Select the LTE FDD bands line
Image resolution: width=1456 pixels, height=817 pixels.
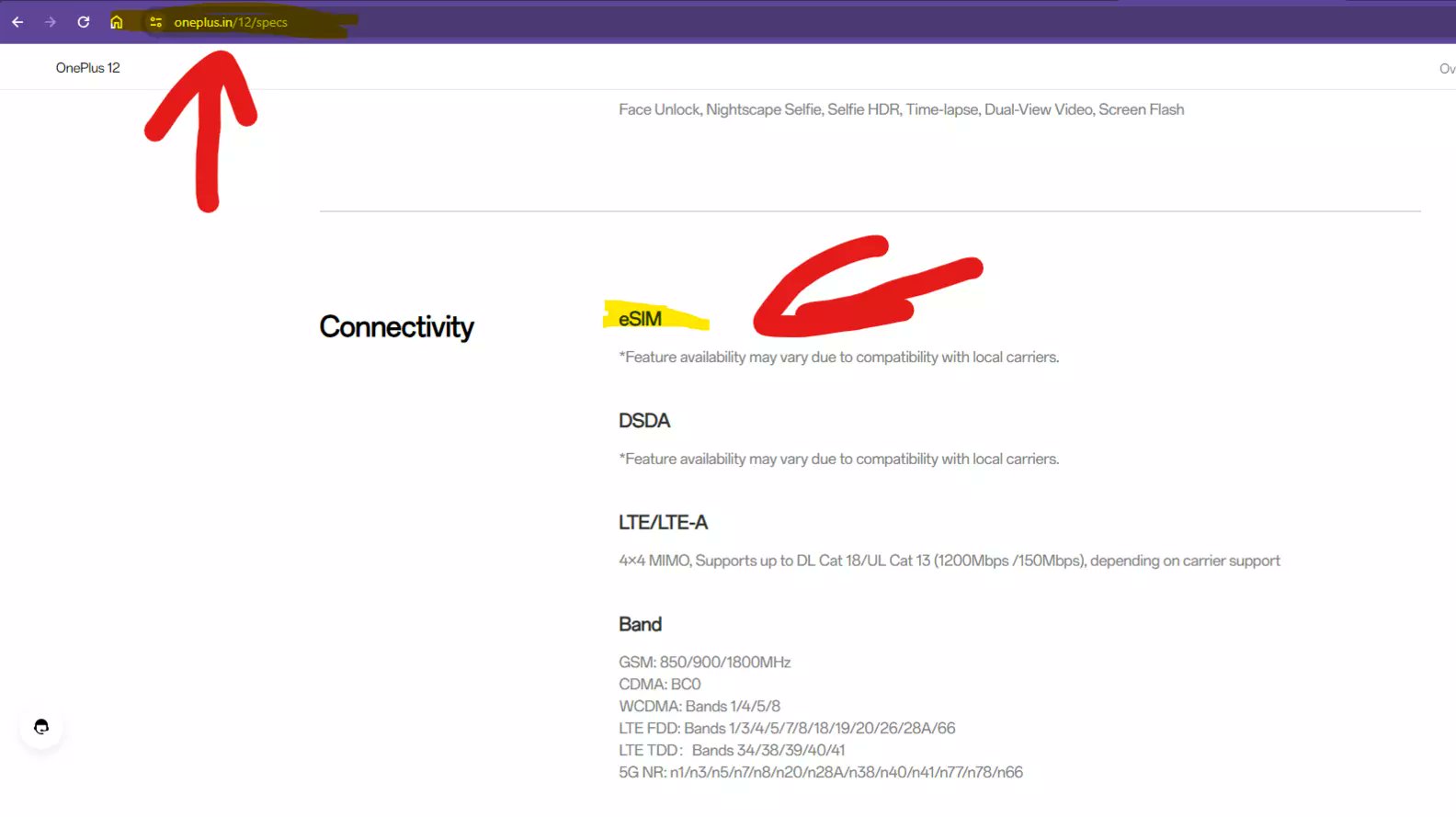787,729
